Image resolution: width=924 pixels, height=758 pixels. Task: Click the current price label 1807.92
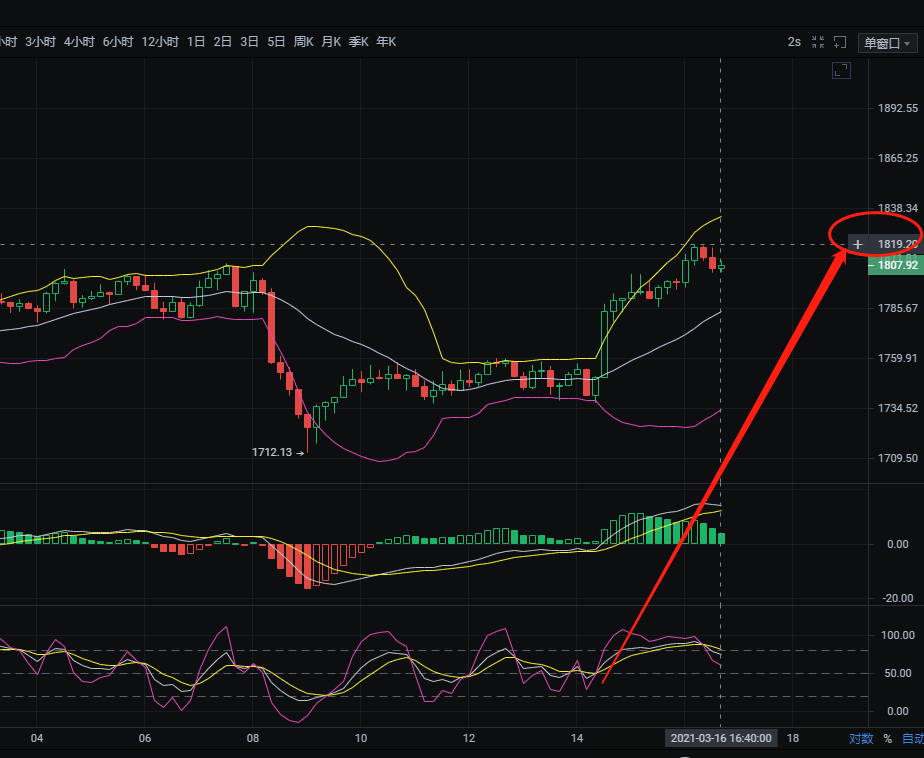[x=896, y=265]
